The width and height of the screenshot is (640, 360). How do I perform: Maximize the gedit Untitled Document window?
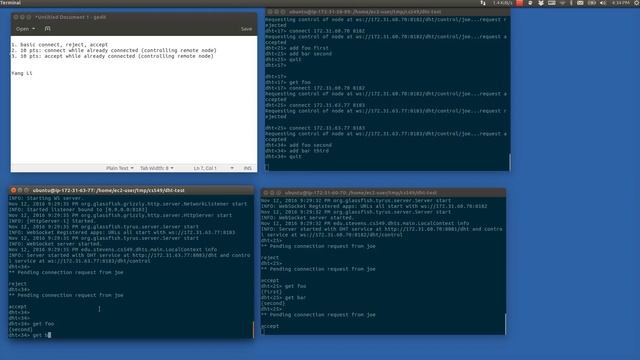click(x=29, y=17)
